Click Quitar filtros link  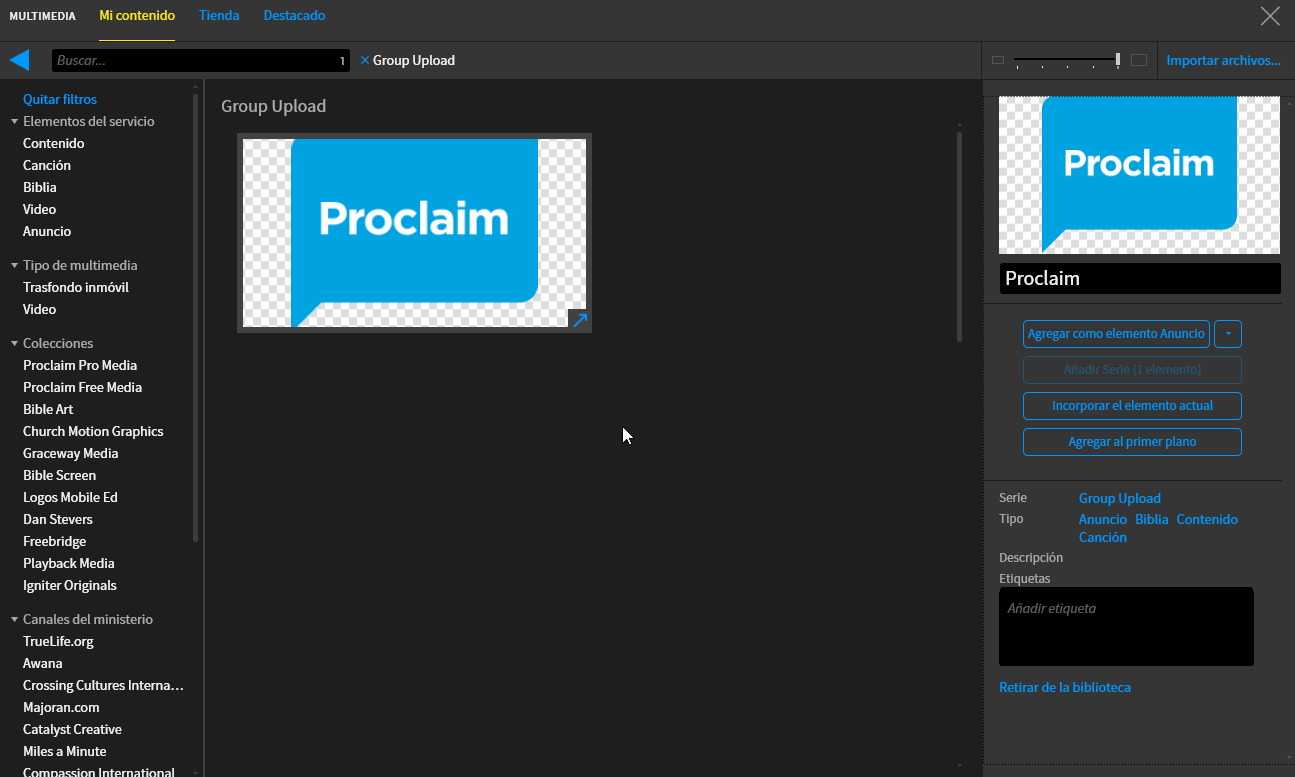click(x=60, y=99)
